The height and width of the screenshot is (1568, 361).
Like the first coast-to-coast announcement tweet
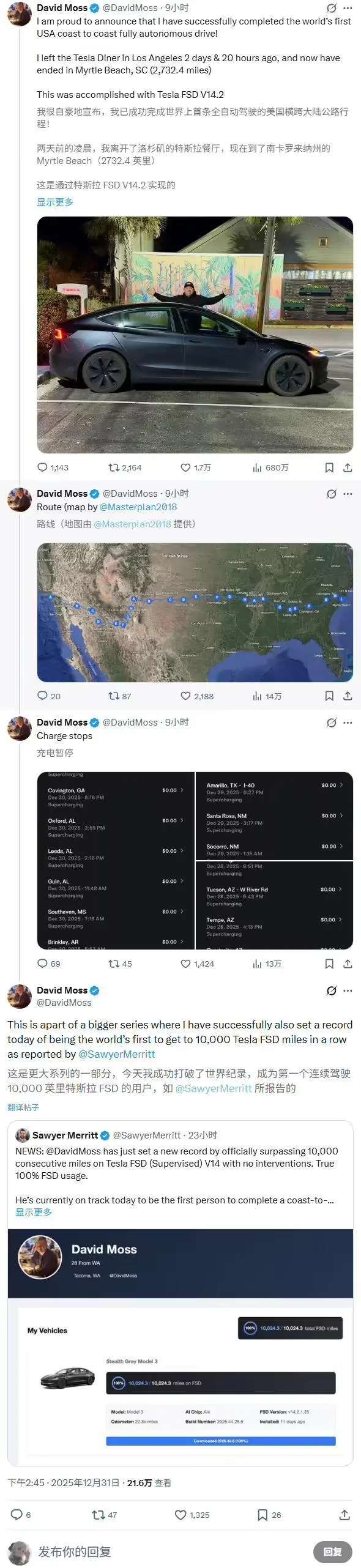pos(195,467)
